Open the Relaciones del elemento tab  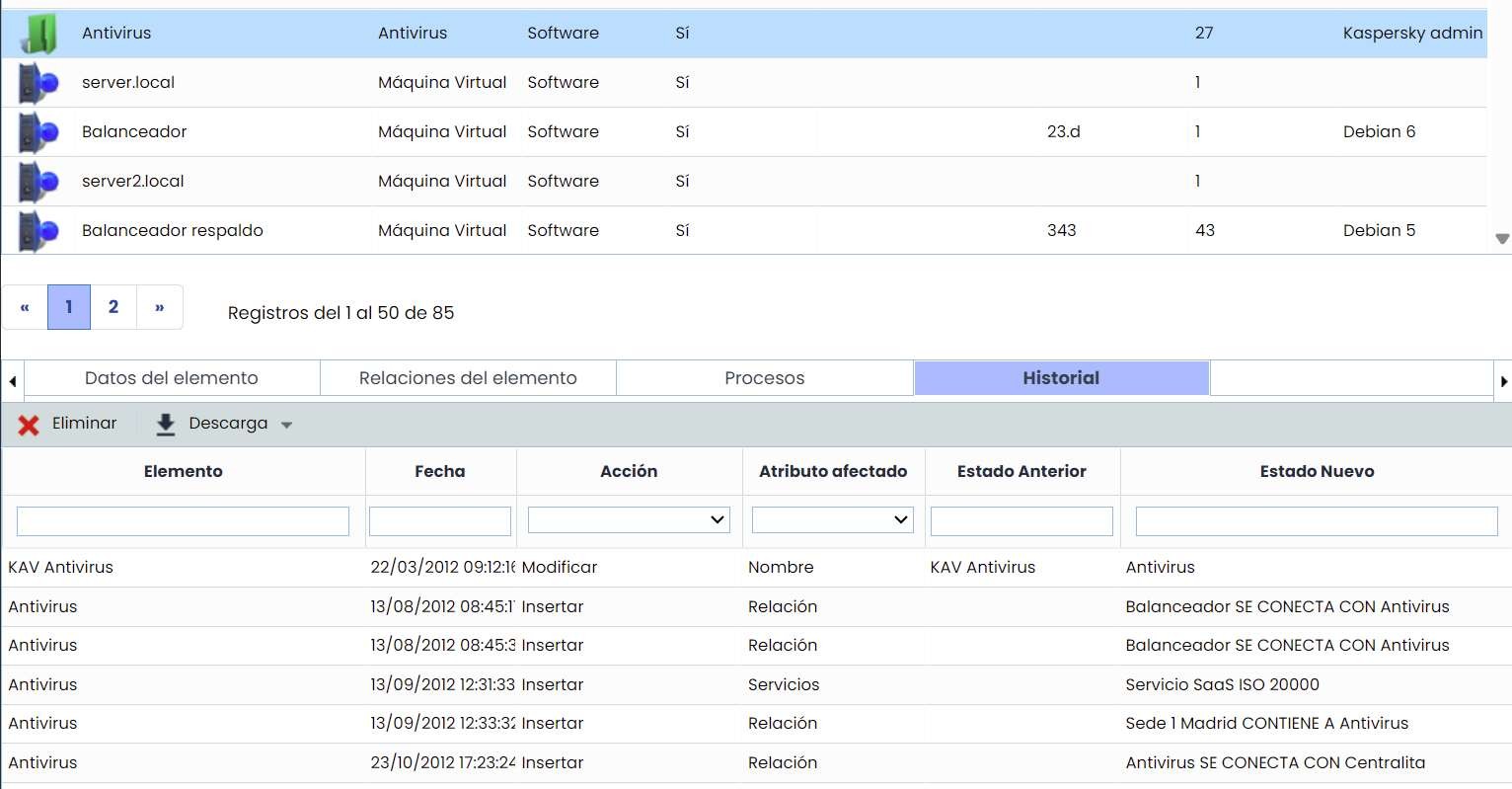click(x=468, y=378)
